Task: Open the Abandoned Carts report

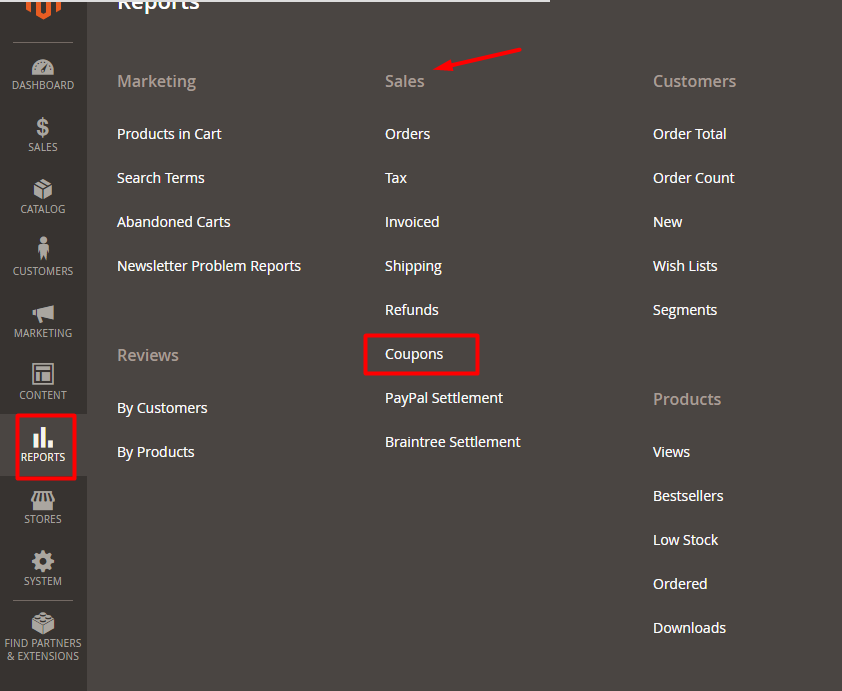Action: click(173, 222)
